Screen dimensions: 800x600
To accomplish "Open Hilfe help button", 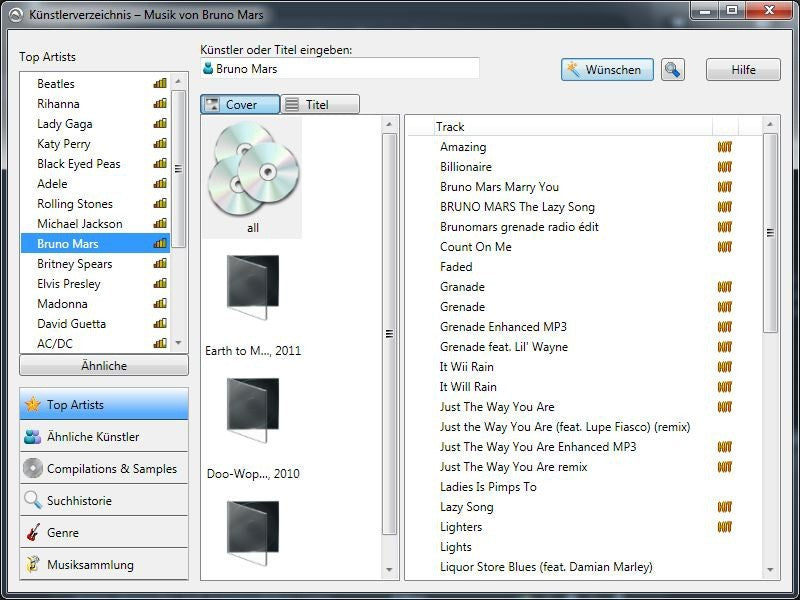I will tap(743, 70).
